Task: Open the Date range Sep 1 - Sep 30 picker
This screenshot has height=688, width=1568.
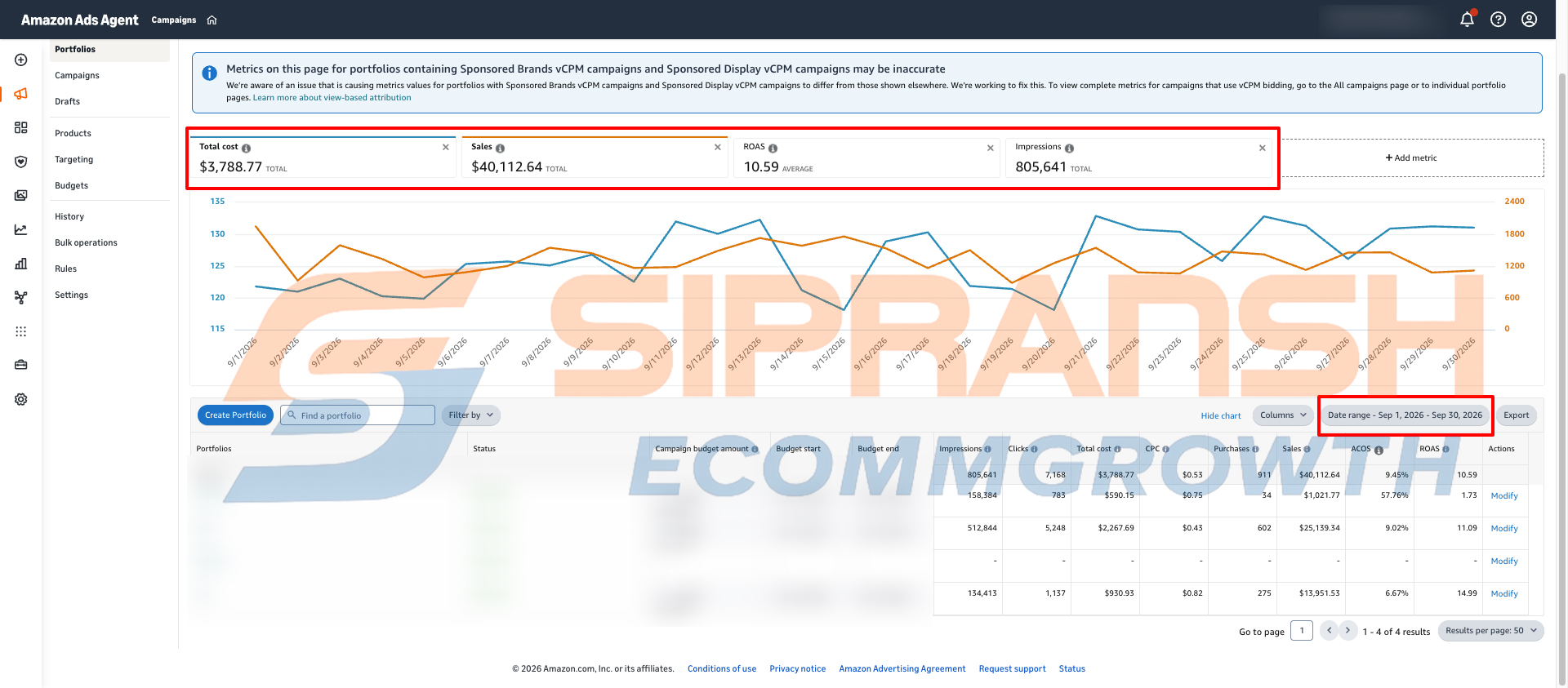Action: click(1405, 415)
